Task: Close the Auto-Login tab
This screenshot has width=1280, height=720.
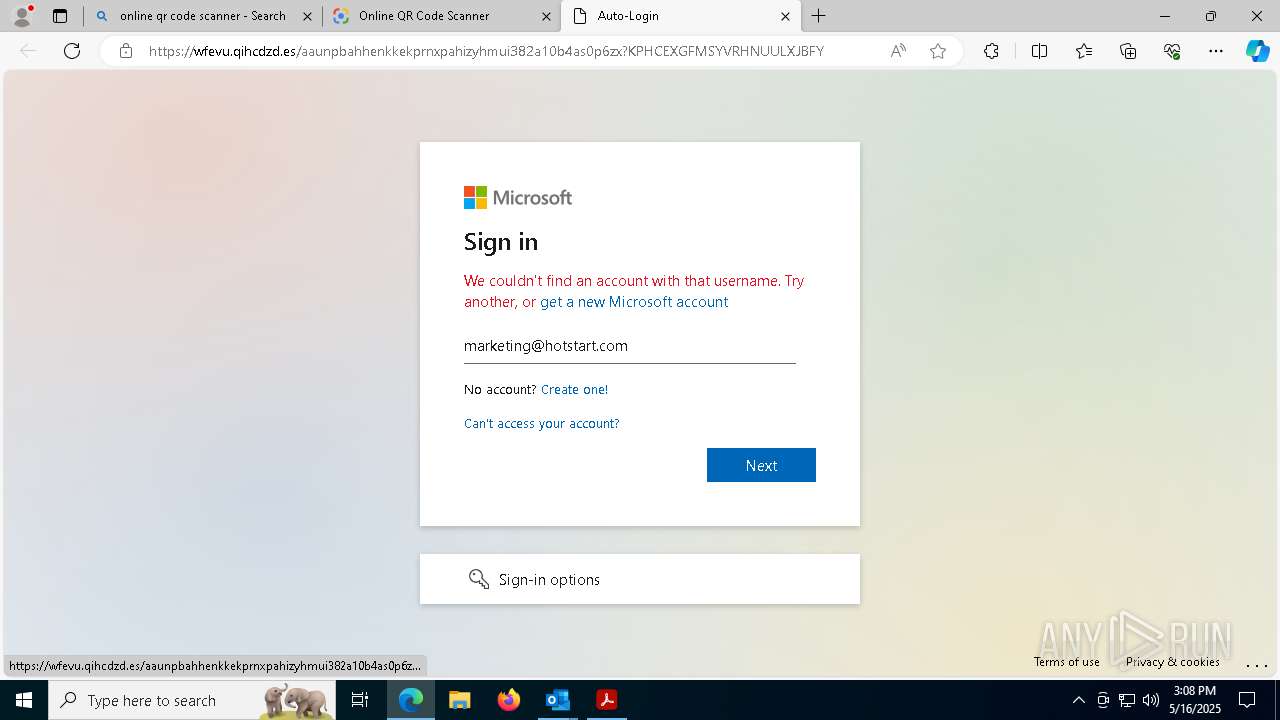Action: pyautogui.click(x=785, y=16)
